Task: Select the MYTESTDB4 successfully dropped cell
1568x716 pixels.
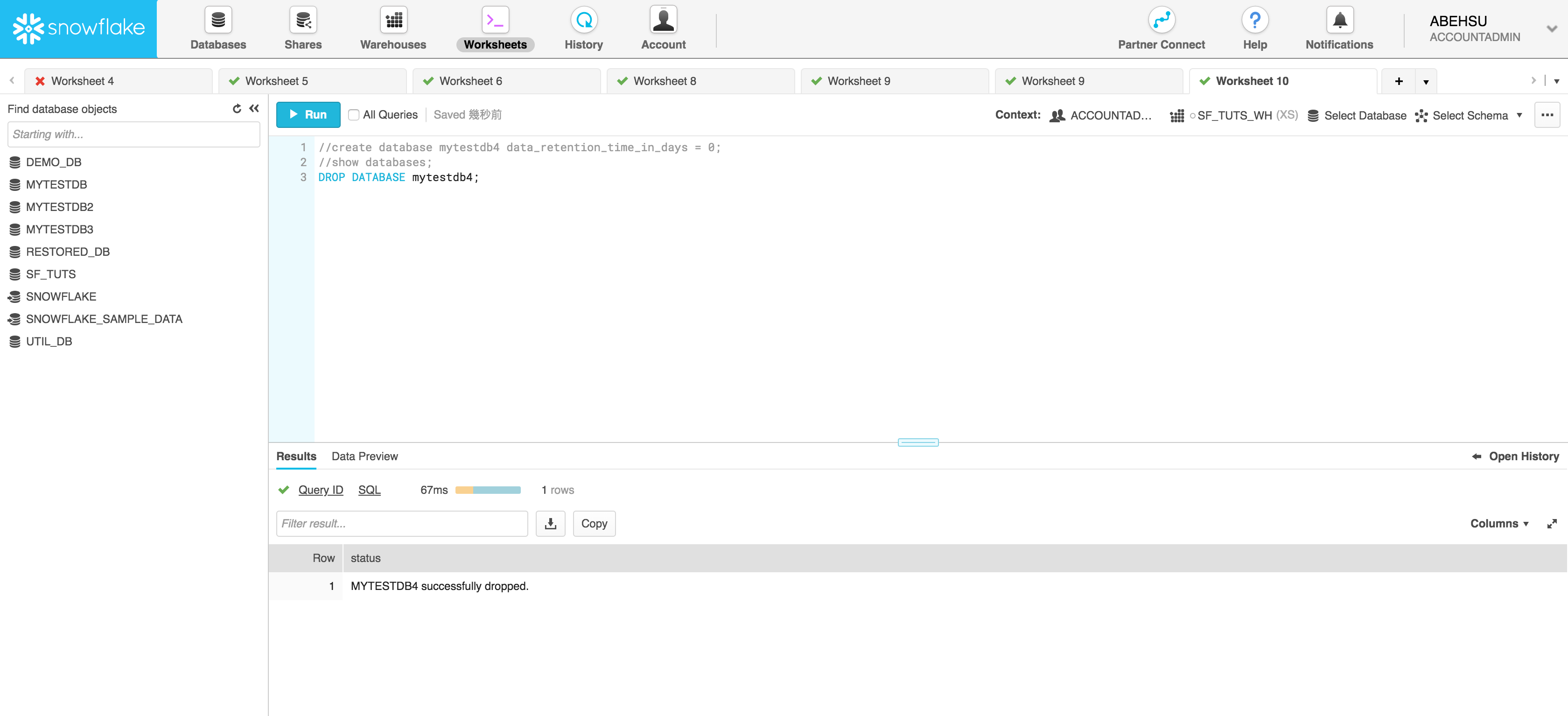Action: [x=955, y=586]
